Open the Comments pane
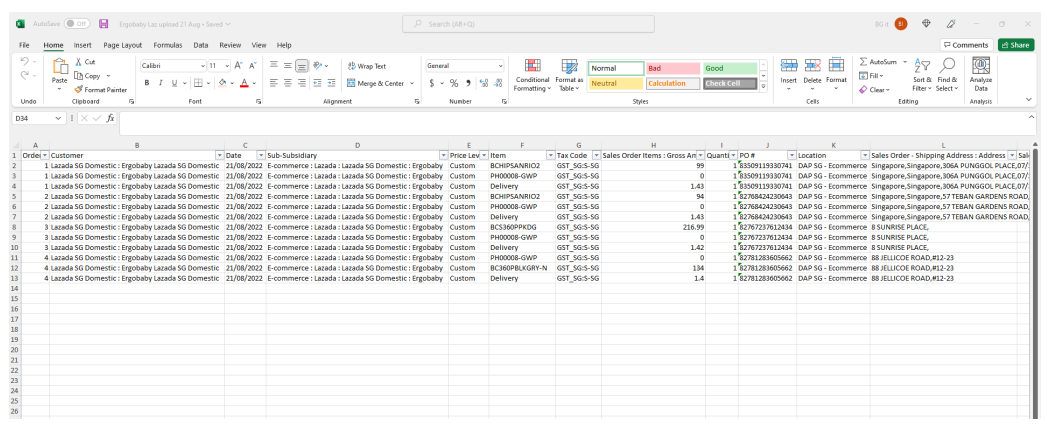Image resolution: width=1047 pixels, height=431 pixels. [x=966, y=45]
